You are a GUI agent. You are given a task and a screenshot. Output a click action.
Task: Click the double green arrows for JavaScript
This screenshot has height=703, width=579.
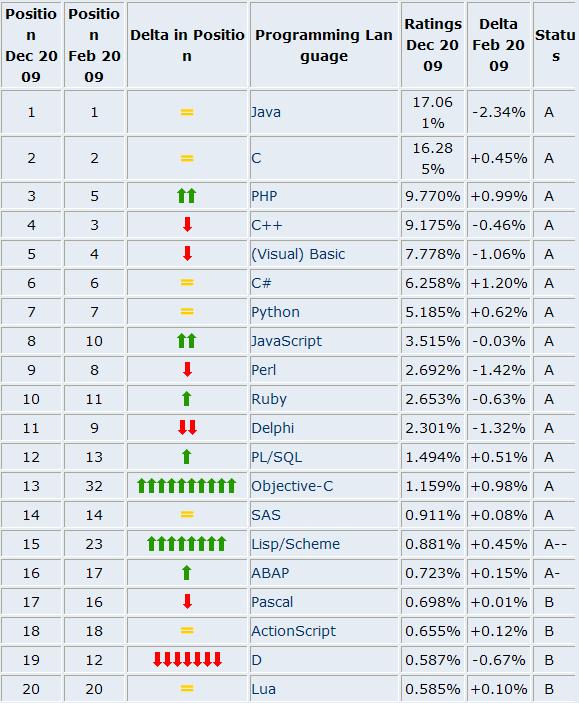point(187,341)
